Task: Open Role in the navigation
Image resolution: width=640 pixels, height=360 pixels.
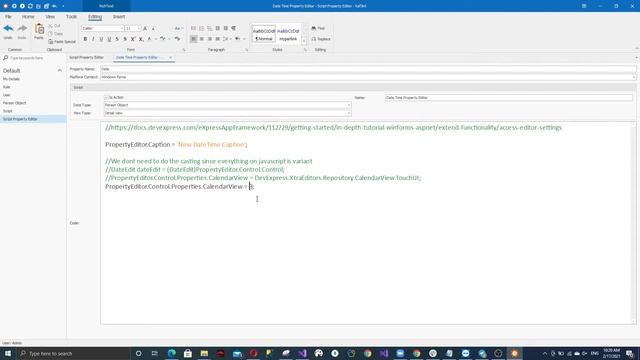Action: coord(7,87)
